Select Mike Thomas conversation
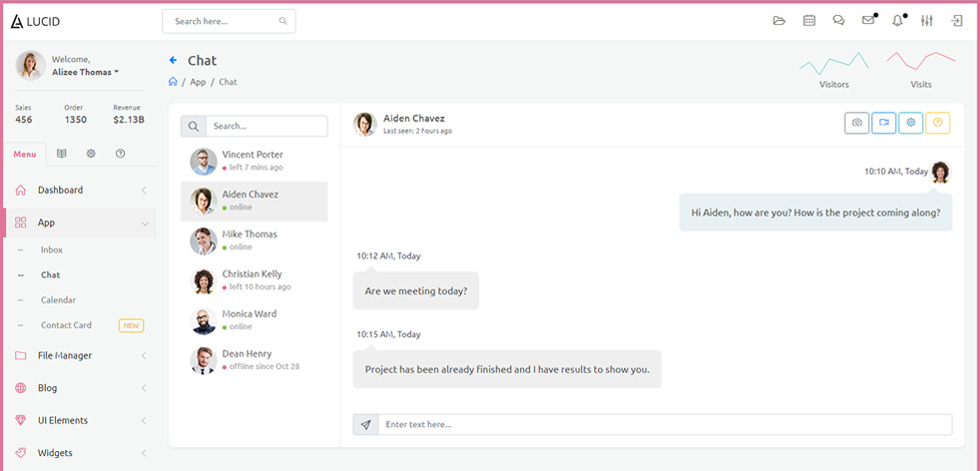The image size is (980, 471). click(254, 240)
